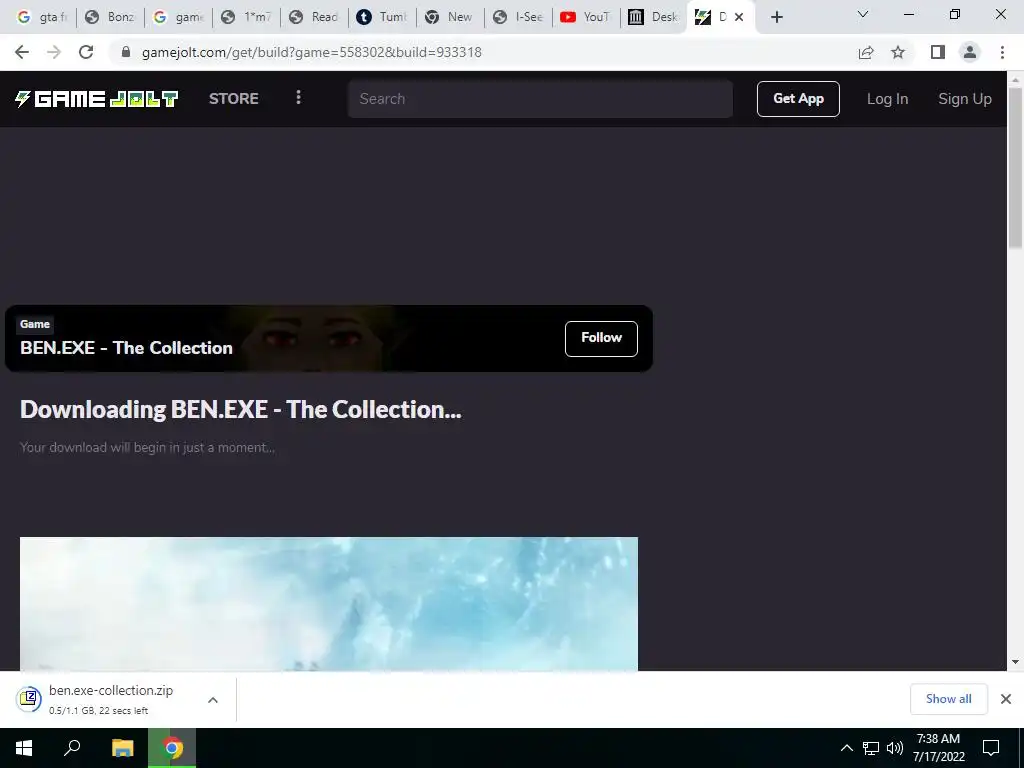The image size is (1024, 768).
Task: Open the Game Jolt more options menu
Action: click(298, 97)
